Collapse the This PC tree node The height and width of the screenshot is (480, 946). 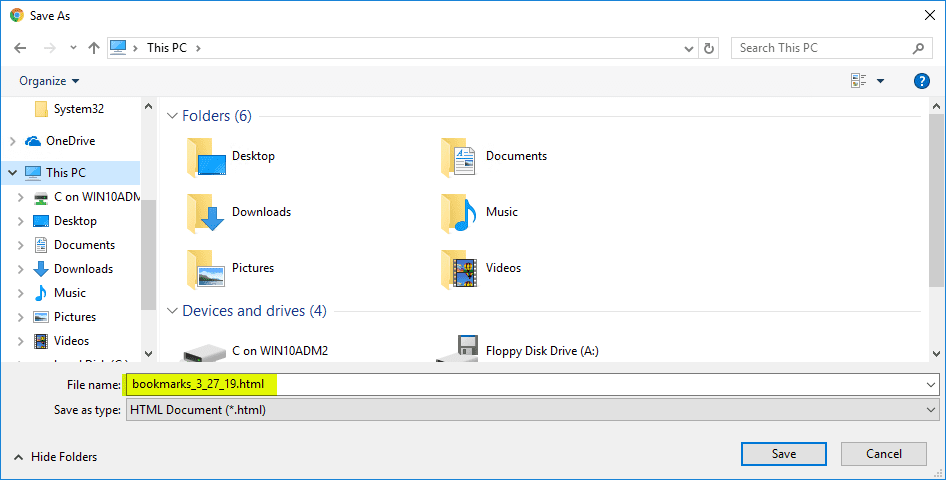13,172
